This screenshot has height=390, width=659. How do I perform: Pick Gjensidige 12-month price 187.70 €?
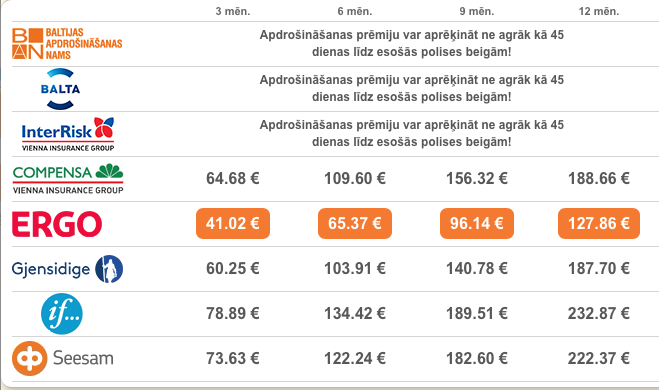[x=599, y=269]
